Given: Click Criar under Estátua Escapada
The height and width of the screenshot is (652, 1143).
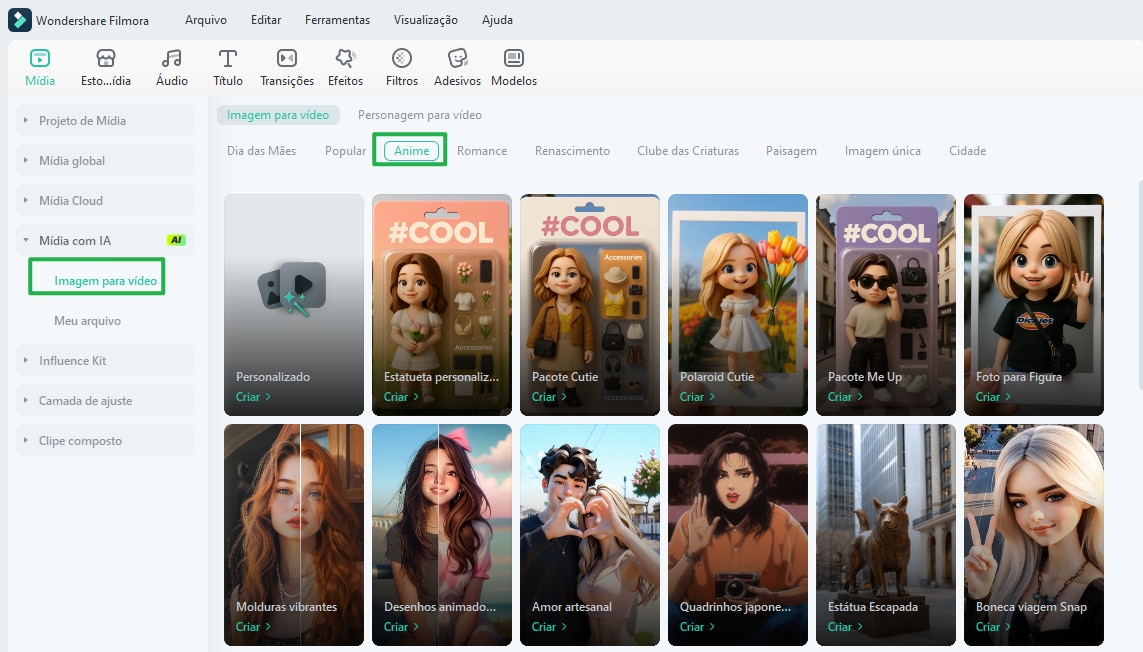Looking at the screenshot, I should (x=846, y=626).
